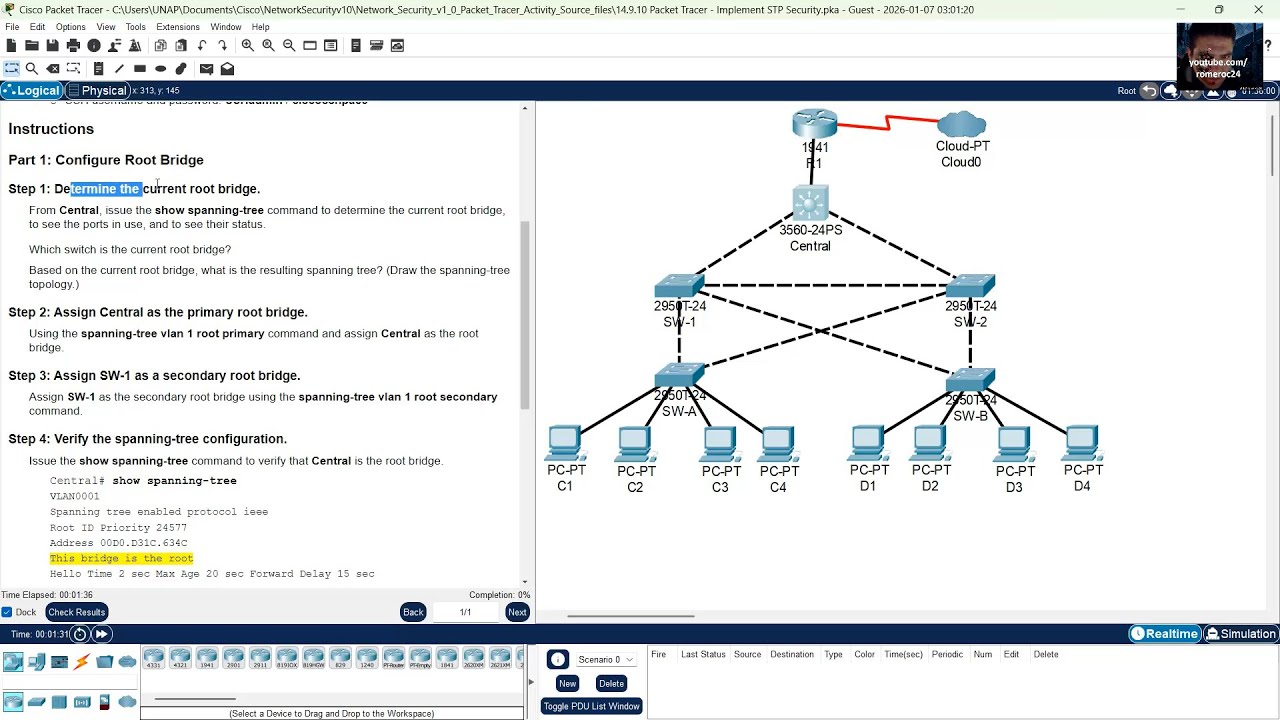Click the Save floppy disk icon
This screenshot has width=1280, height=720.
click(52, 45)
